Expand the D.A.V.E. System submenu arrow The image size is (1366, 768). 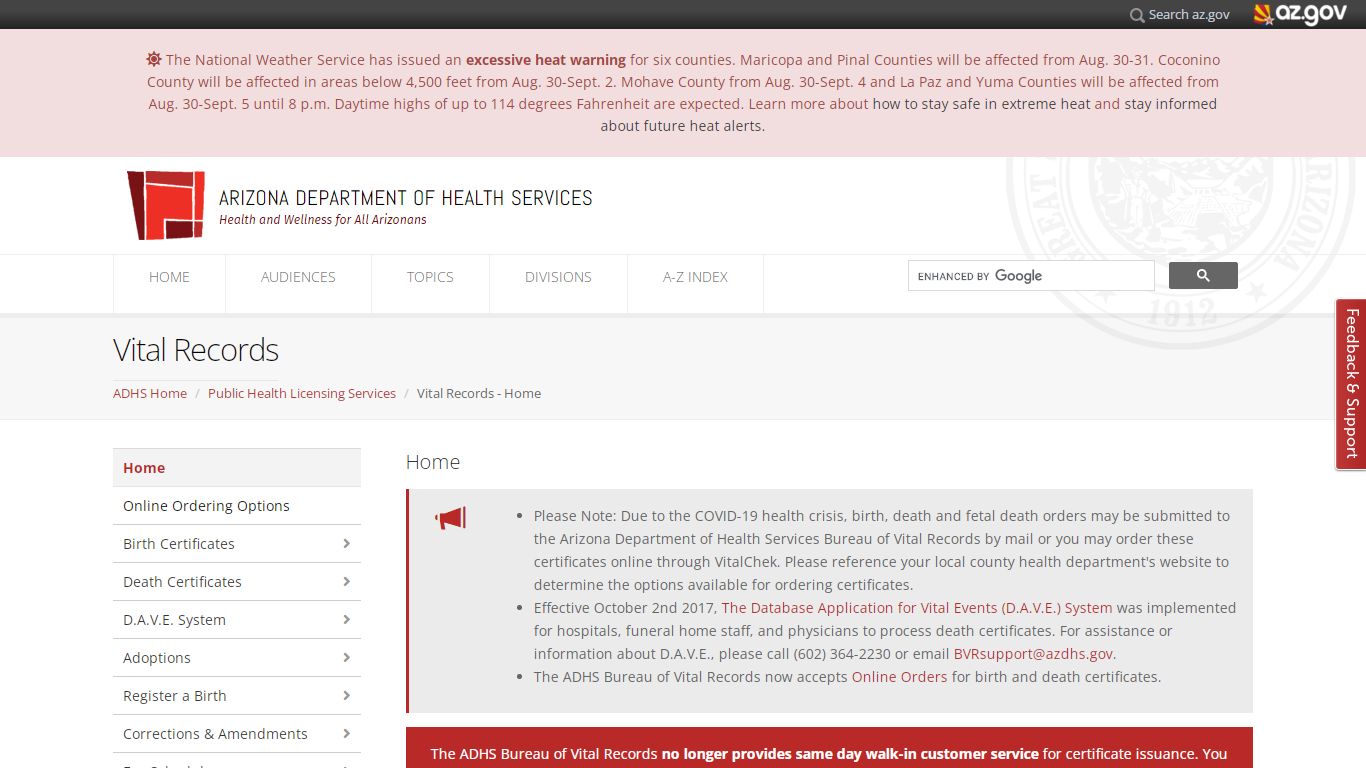346,619
